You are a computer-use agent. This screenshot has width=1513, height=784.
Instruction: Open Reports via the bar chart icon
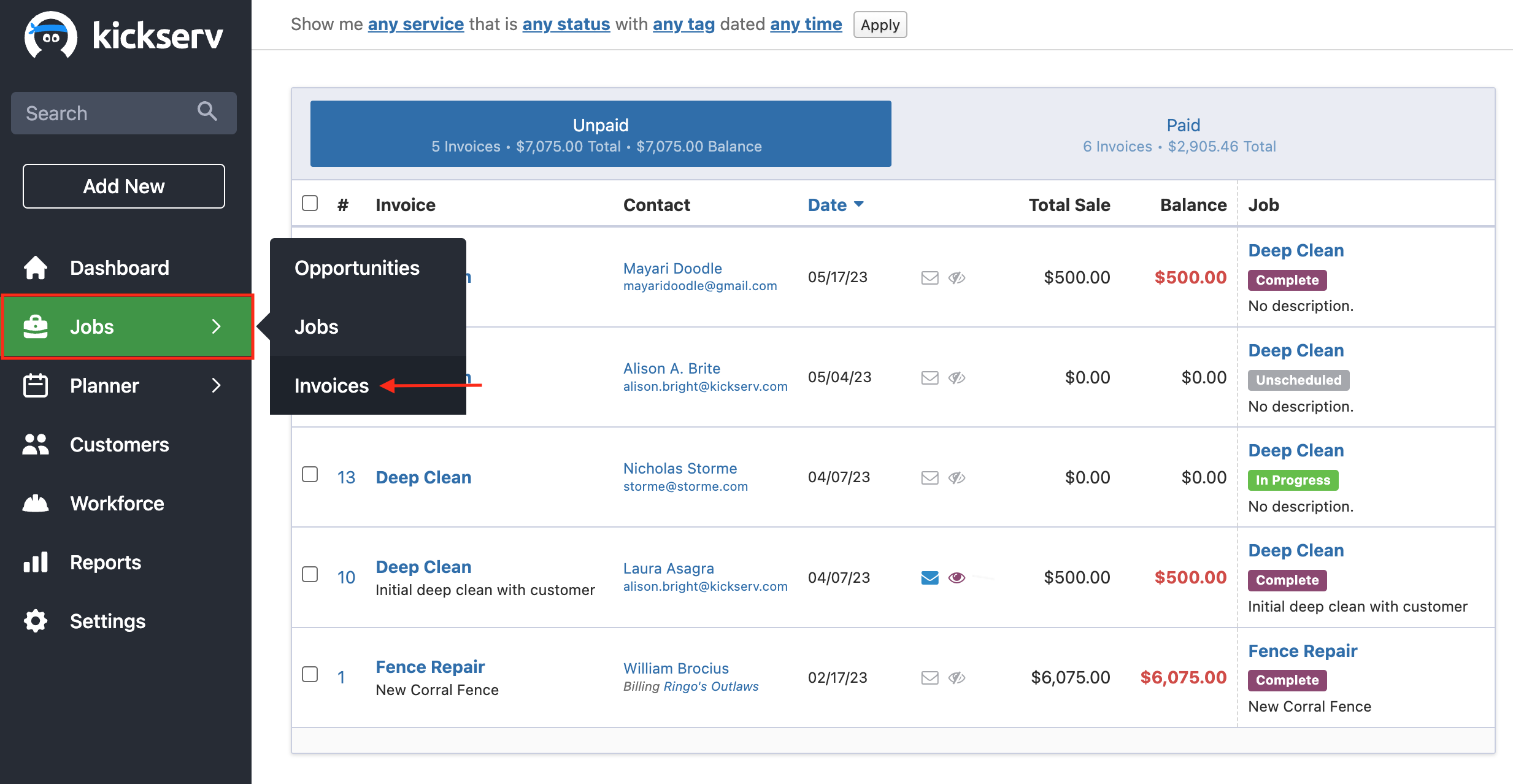36,562
